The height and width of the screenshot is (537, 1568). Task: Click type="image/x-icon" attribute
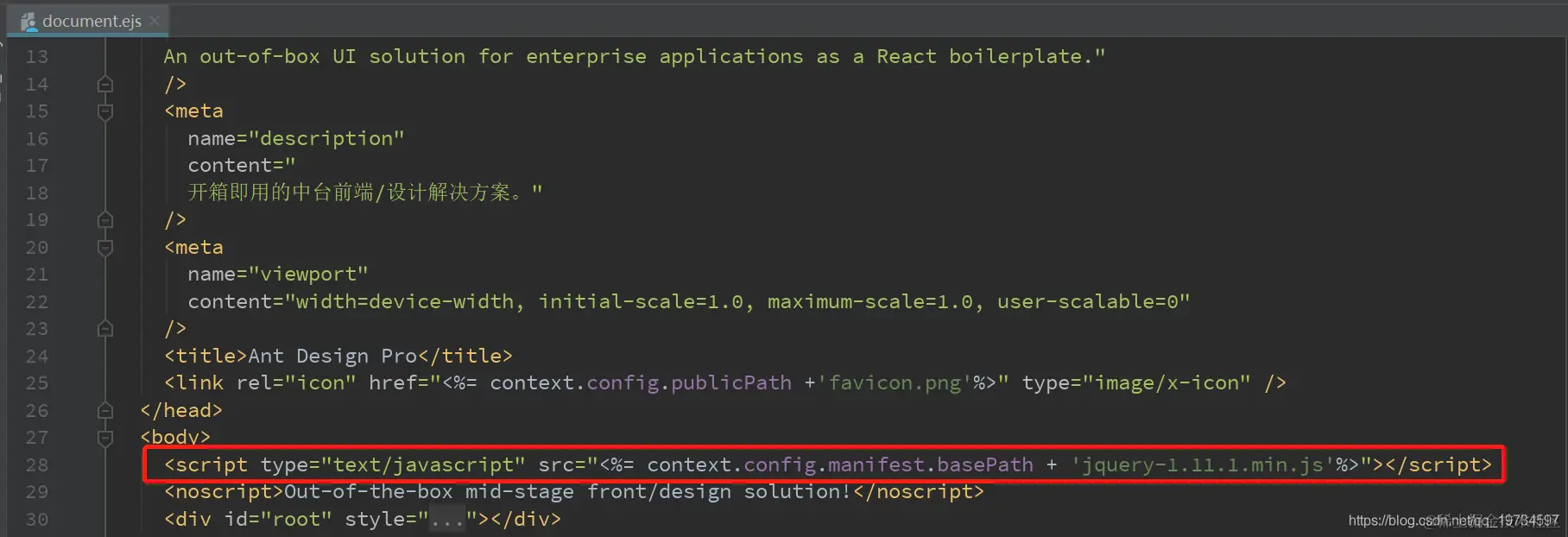click(1135, 383)
